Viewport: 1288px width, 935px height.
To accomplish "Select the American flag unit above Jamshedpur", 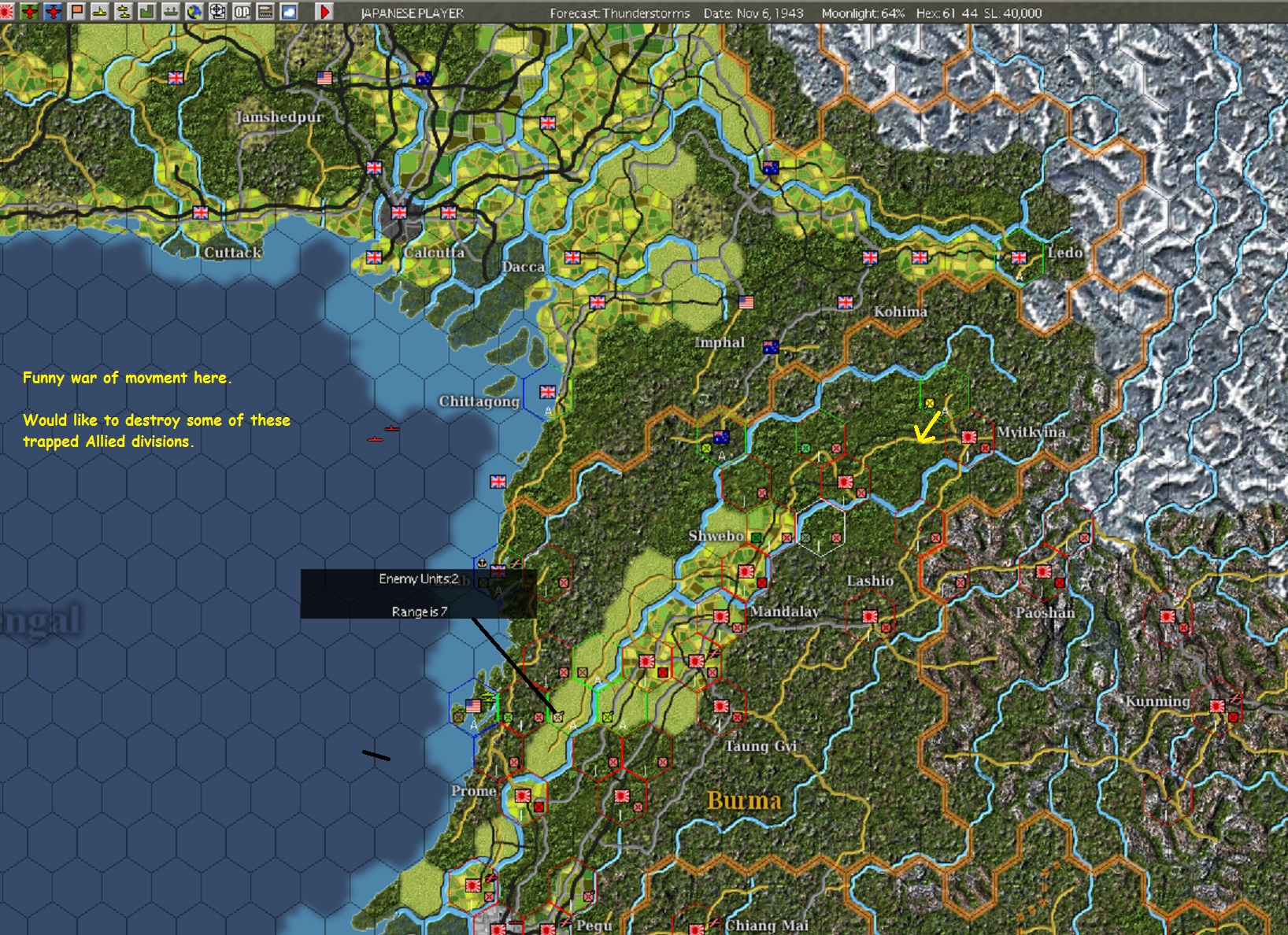I will point(324,78).
